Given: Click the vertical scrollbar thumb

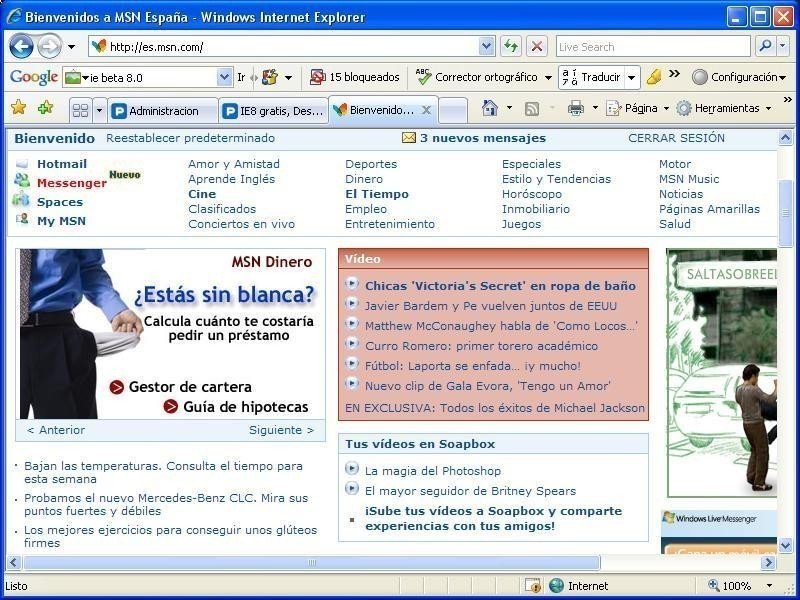Looking at the screenshot, I should [x=785, y=213].
